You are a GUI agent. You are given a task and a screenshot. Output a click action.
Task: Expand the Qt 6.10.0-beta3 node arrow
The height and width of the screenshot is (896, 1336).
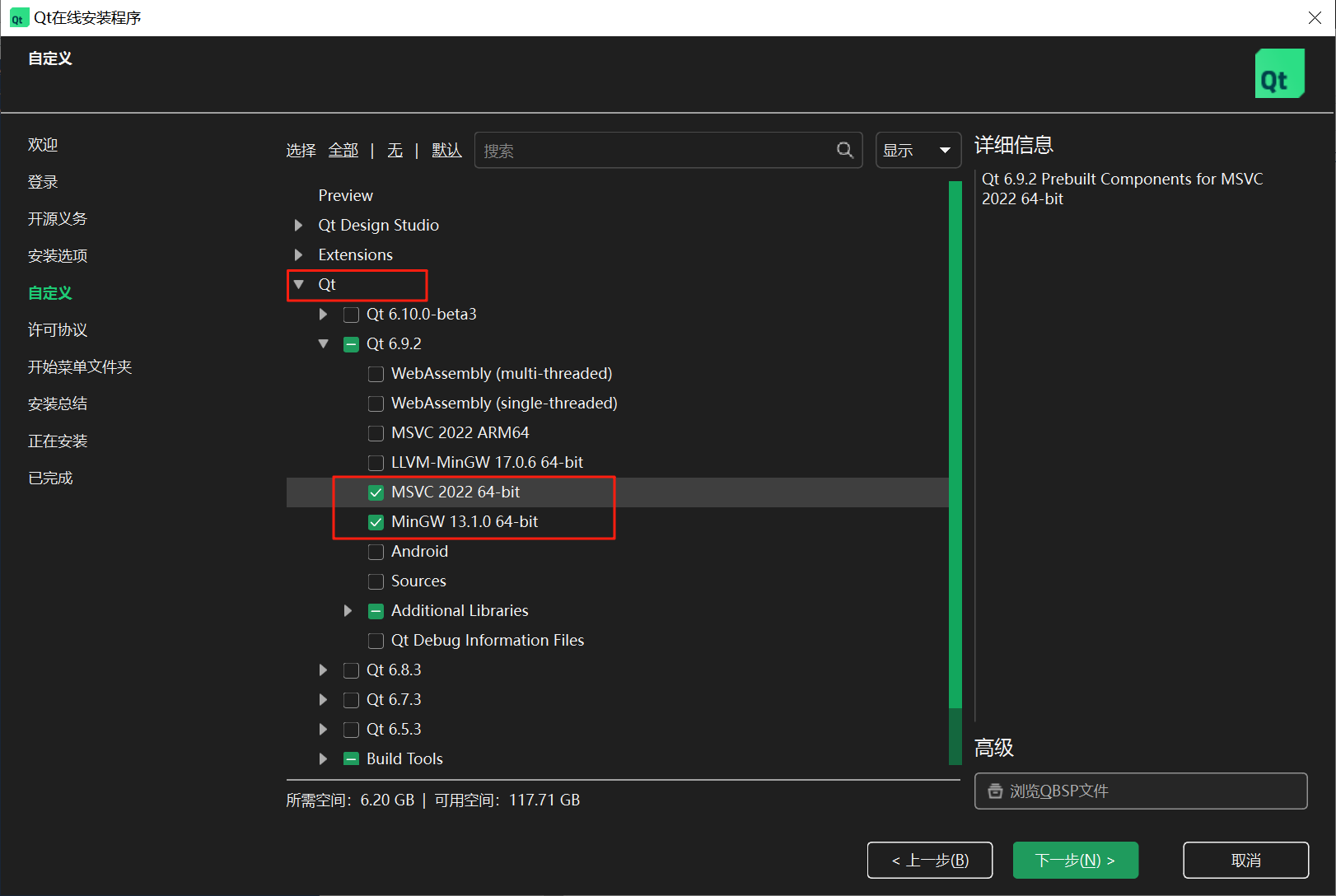(323, 314)
